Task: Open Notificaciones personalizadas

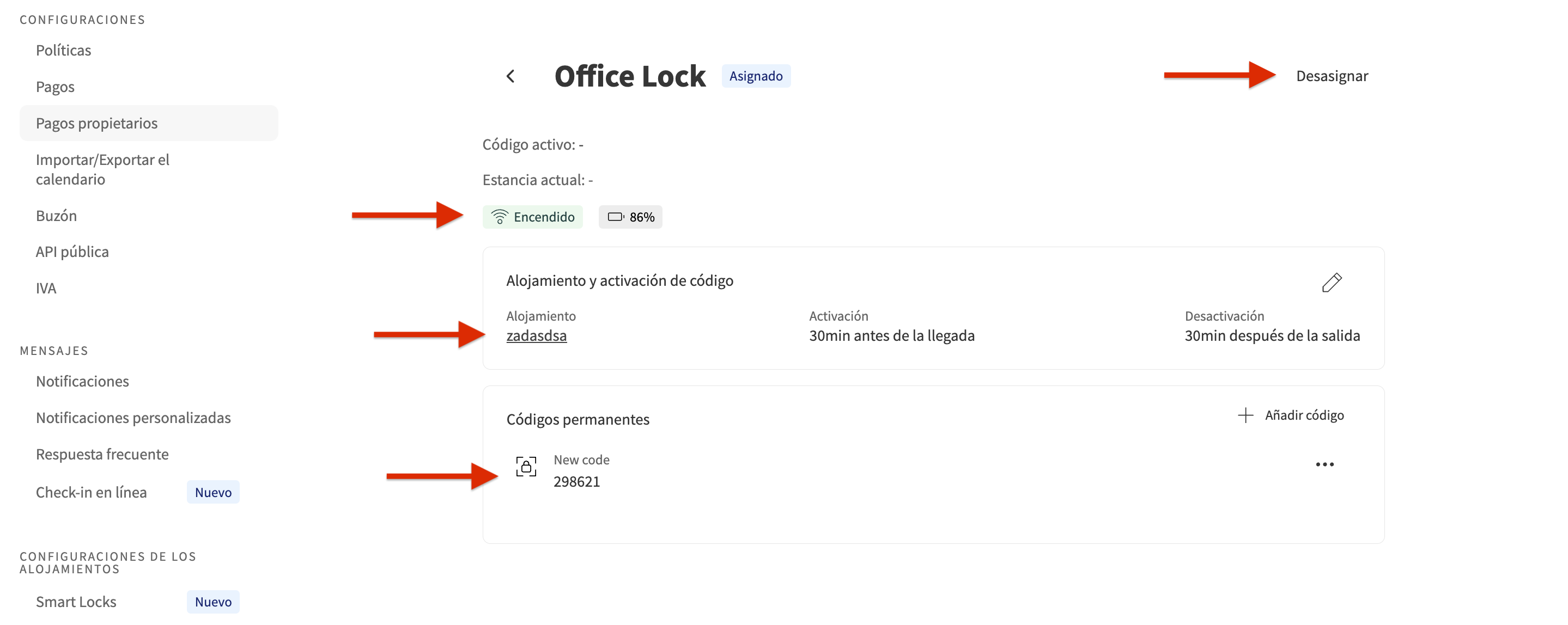Action: point(133,418)
